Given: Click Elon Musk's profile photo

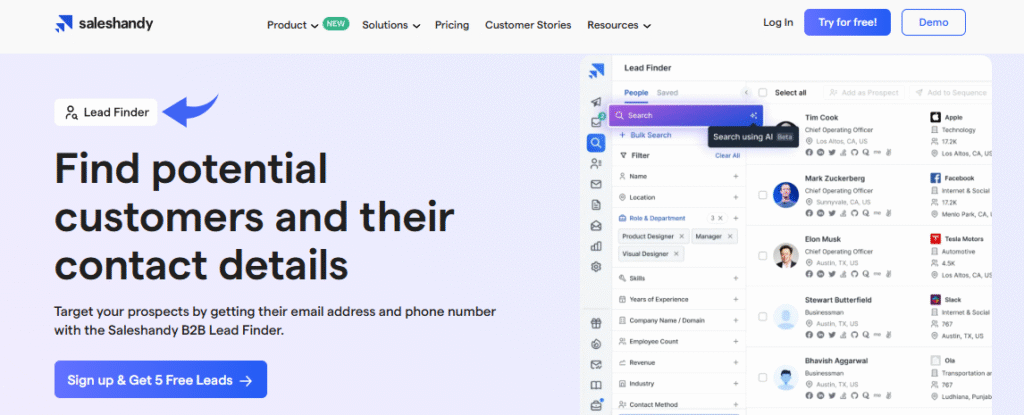Looking at the screenshot, I should [786, 256].
